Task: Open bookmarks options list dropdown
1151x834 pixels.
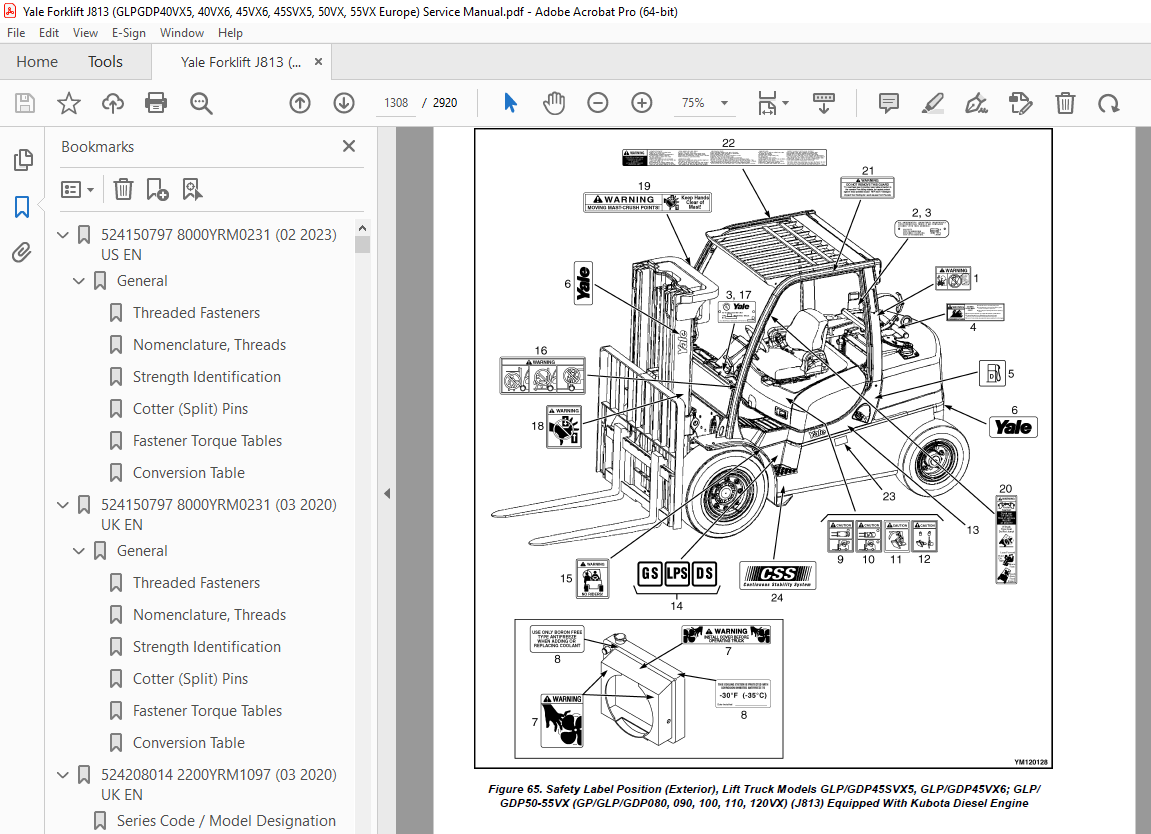Action: pyautogui.click(x=78, y=189)
